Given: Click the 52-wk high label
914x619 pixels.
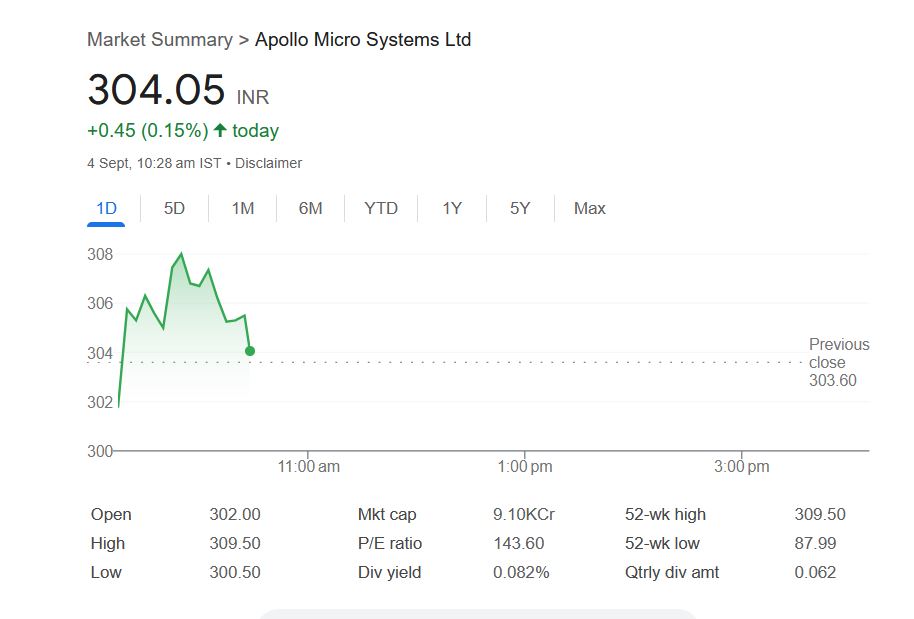Looking at the screenshot, I should pos(665,514).
